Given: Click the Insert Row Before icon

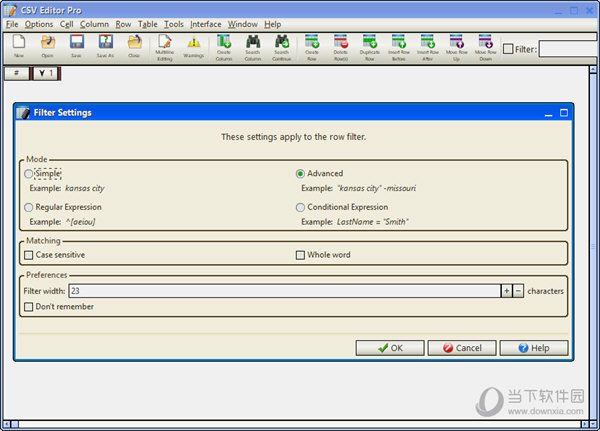Looking at the screenshot, I should point(399,48).
